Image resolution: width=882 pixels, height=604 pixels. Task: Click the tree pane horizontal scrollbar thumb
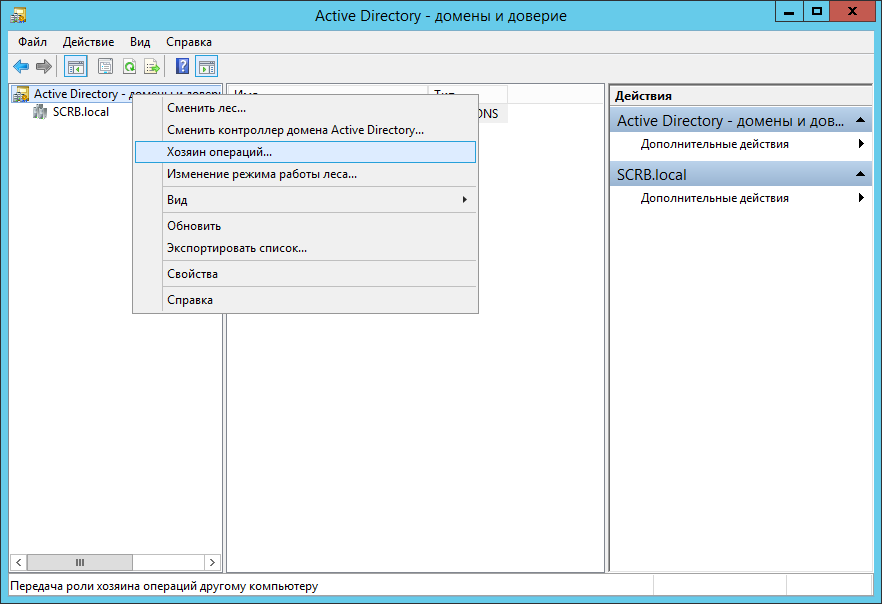(80, 563)
